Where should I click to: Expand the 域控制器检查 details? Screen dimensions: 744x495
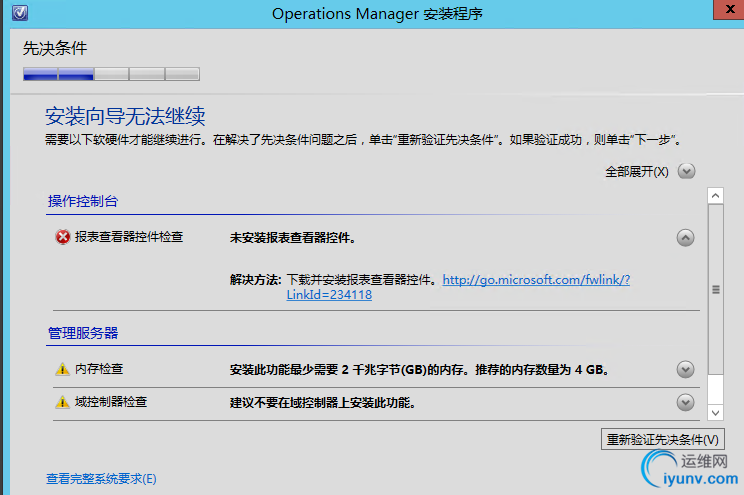[685, 402]
